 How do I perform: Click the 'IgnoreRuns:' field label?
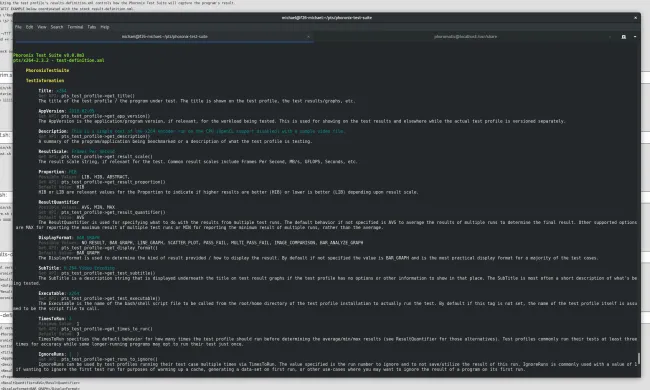[x=52, y=354]
